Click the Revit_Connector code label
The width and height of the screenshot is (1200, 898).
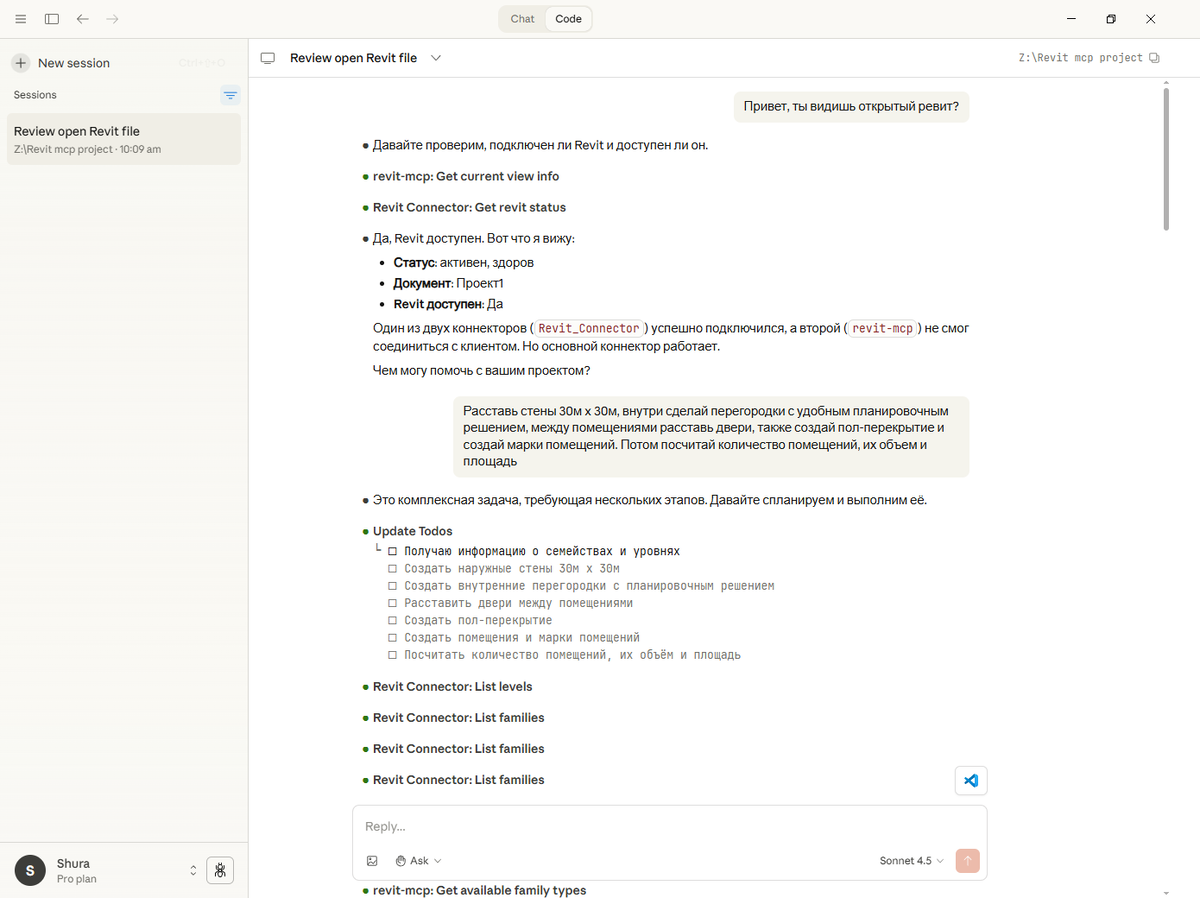(589, 328)
